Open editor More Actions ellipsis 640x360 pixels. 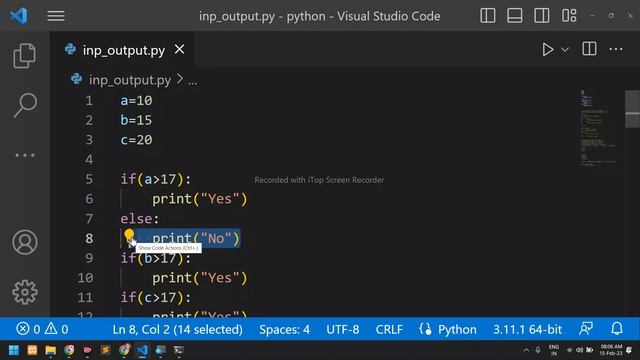(x=616, y=49)
